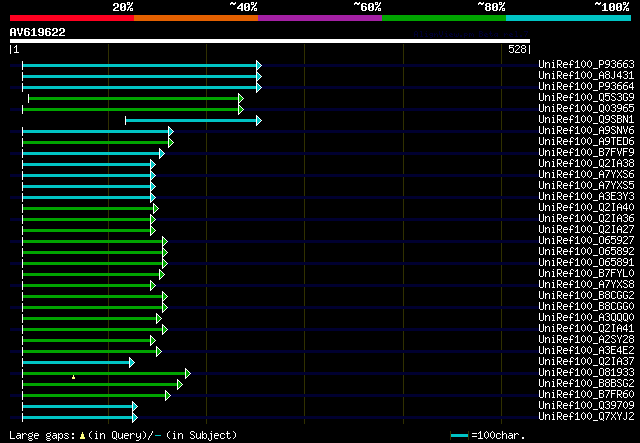Click the red 20% identity legend segment
This screenshot has width=640, height=443.
(72, 18)
